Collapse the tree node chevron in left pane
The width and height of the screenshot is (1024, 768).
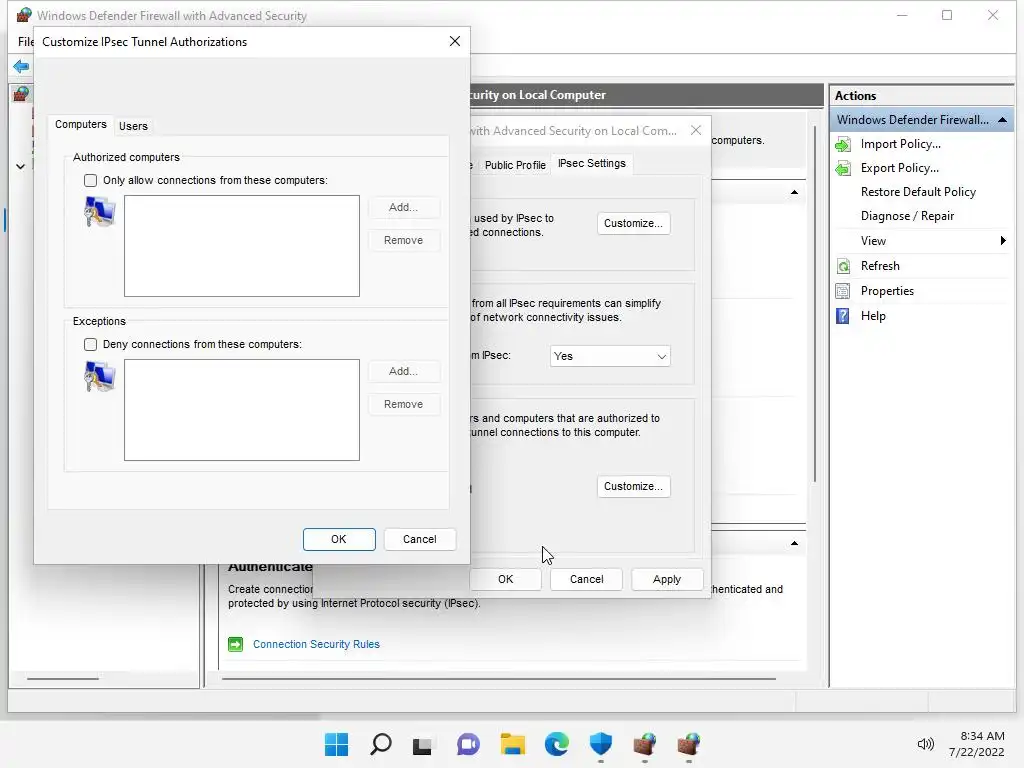(20, 167)
